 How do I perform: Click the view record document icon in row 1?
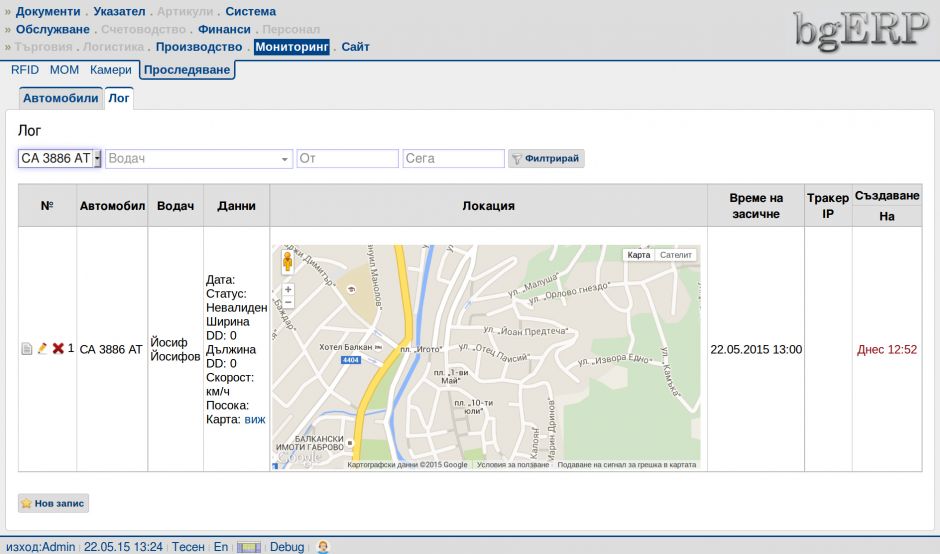(27, 349)
